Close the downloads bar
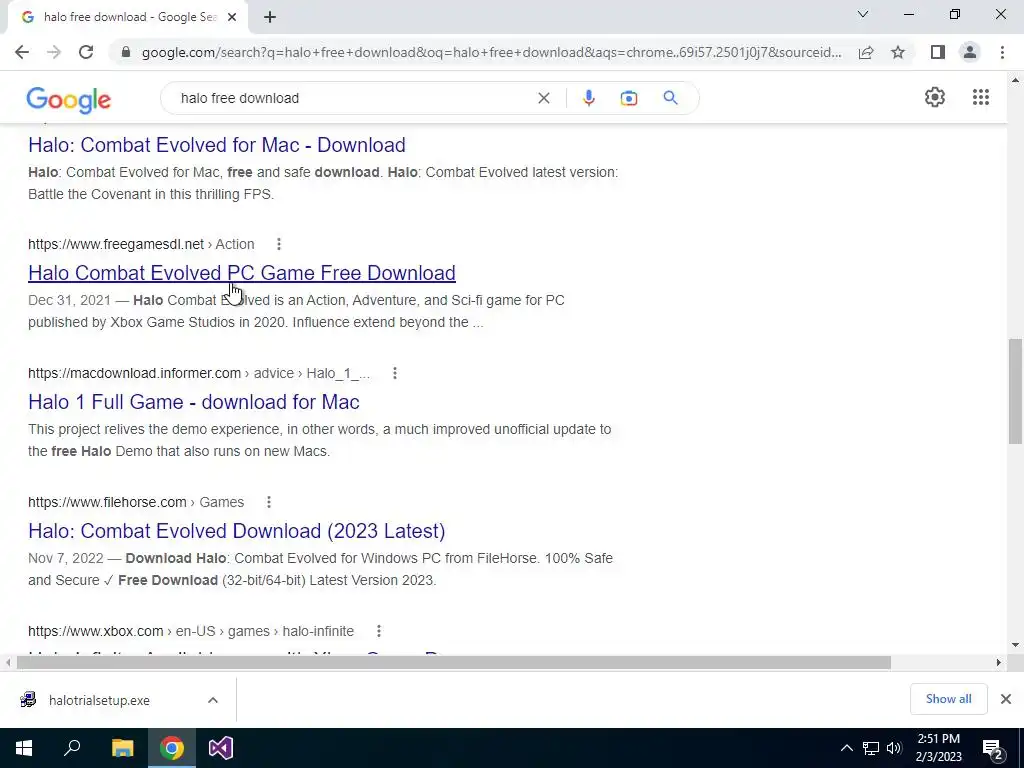 [1006, 699]
